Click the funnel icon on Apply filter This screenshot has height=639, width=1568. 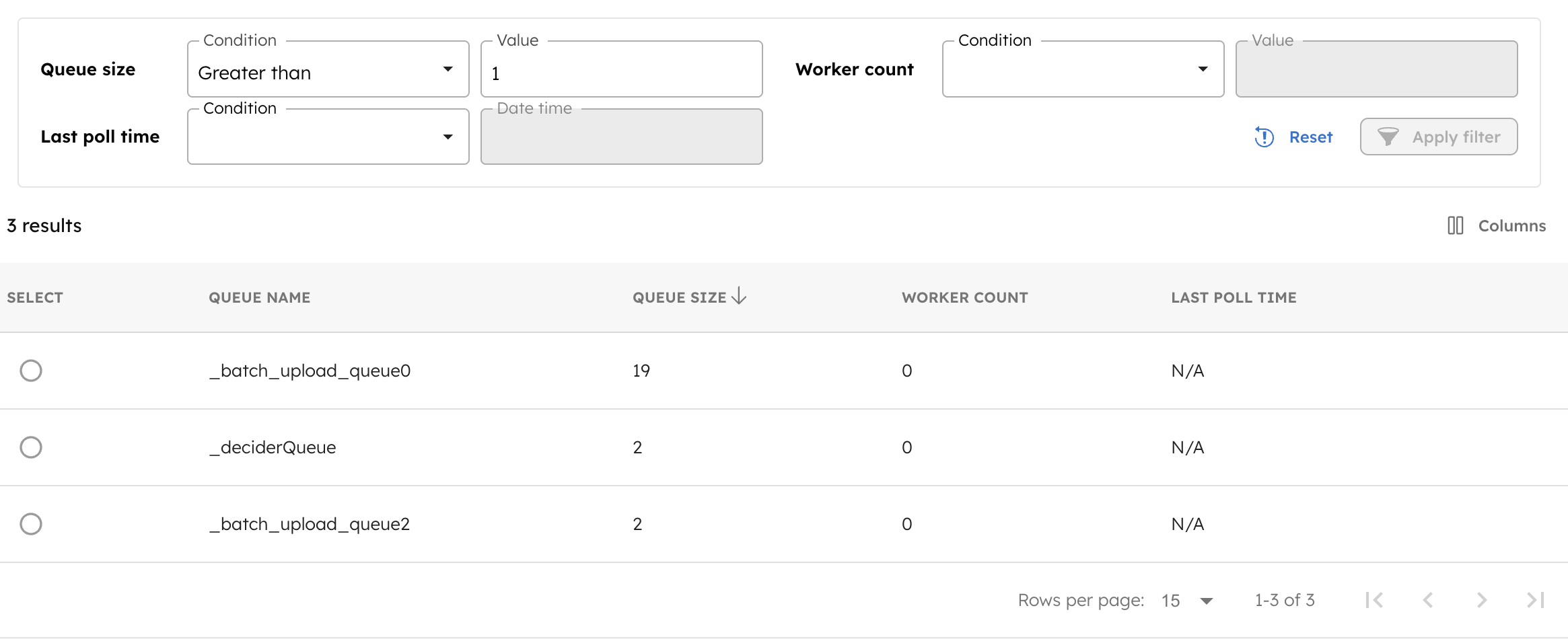(x=1389, y=137)
